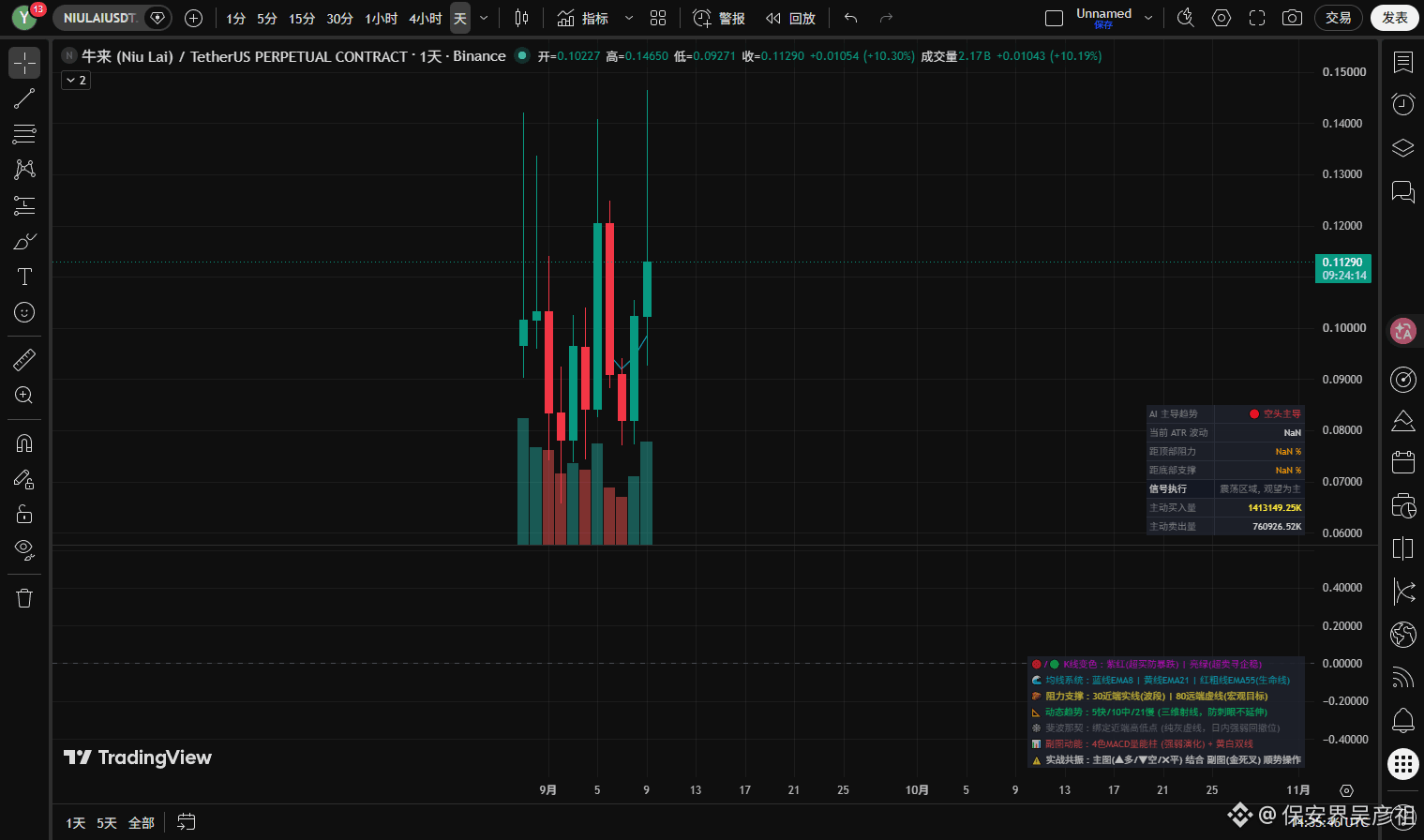Click the 交易 trade button

tap(1339, 18)
